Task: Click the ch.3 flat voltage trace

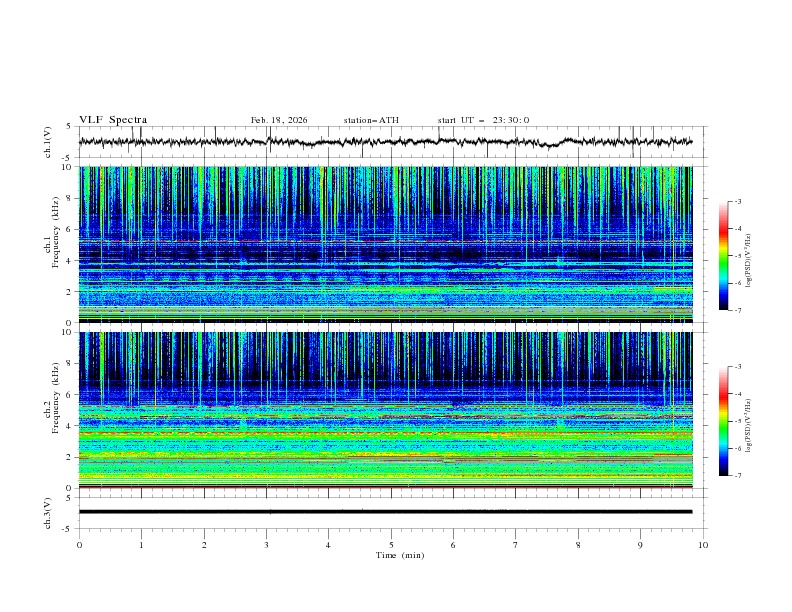Action: (385, 512)
